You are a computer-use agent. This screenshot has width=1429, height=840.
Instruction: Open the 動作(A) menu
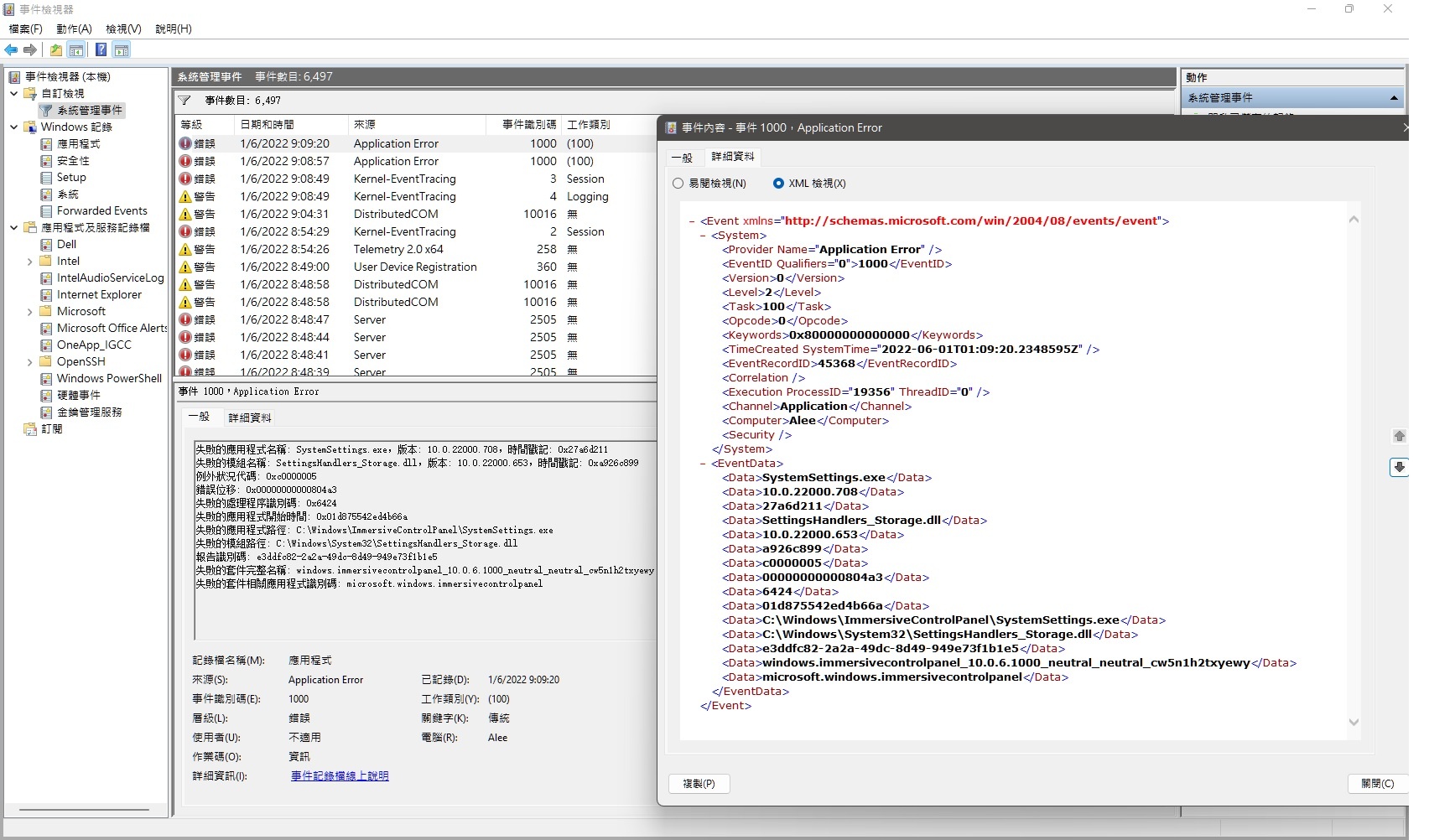click(74, 29)
